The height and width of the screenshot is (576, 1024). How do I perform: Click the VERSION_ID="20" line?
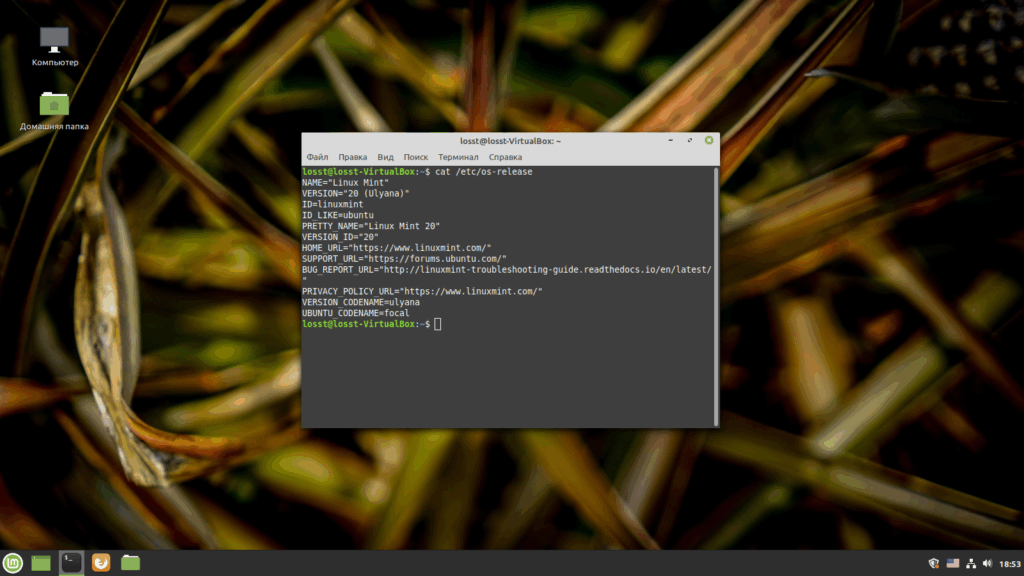340,237
